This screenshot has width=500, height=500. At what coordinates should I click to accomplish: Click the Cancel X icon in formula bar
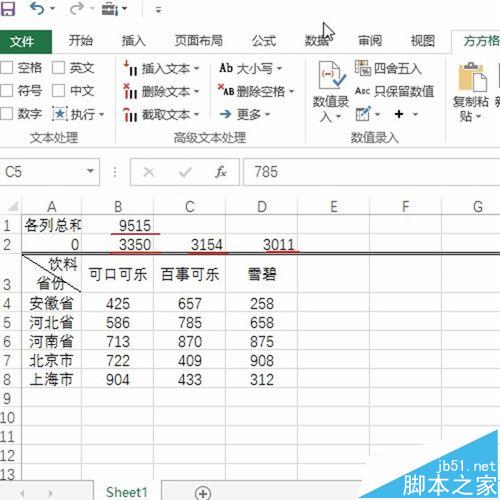pyautogui.click(x=149, y=172)
